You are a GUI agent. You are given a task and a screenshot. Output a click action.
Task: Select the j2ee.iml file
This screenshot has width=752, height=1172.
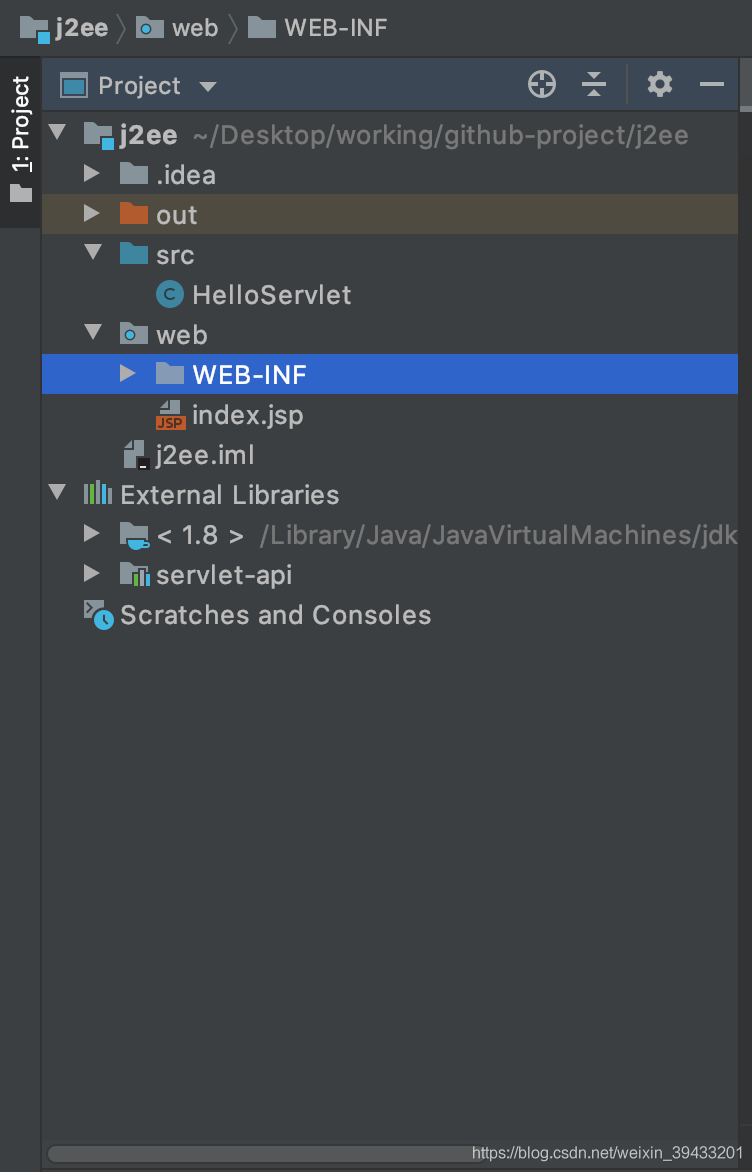(x=205, y=455)
